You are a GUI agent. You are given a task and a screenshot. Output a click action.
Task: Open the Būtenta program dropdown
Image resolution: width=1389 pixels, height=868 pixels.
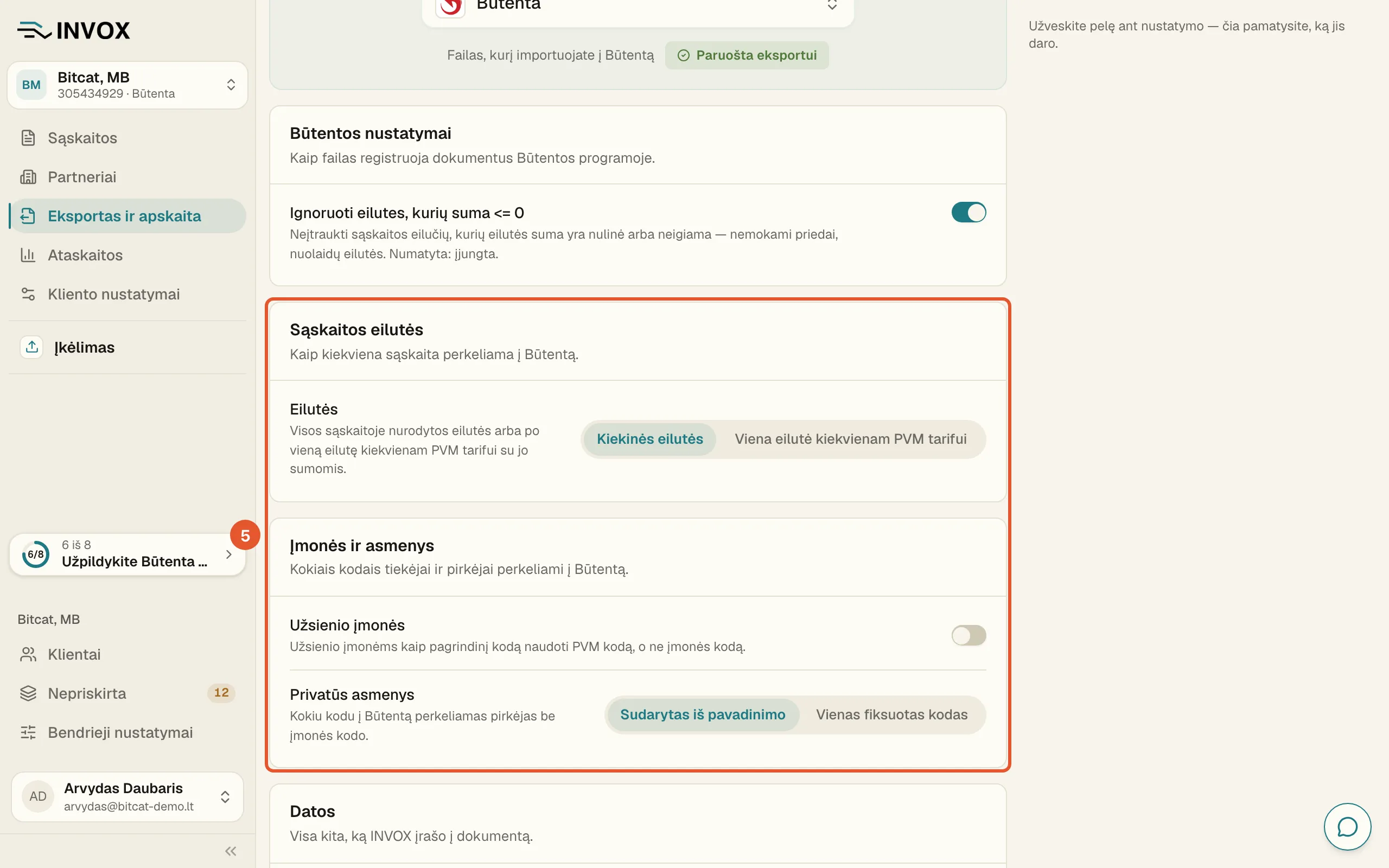638,7
